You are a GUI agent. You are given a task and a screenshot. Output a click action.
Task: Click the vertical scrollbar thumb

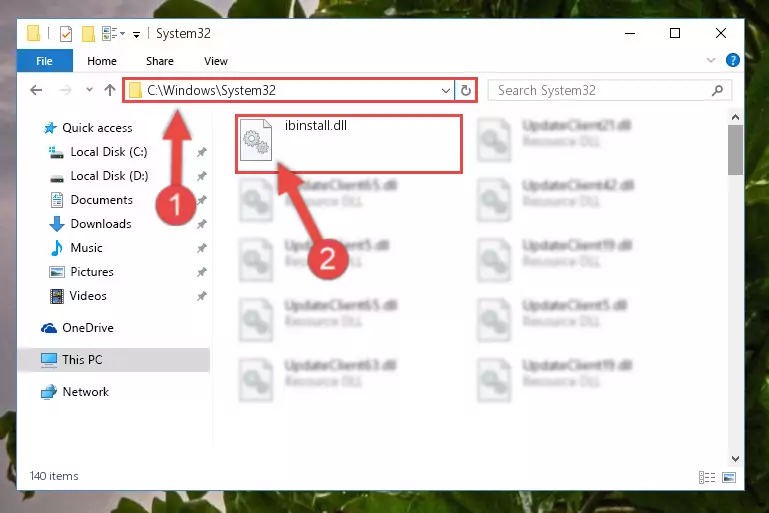click(735, 150)
